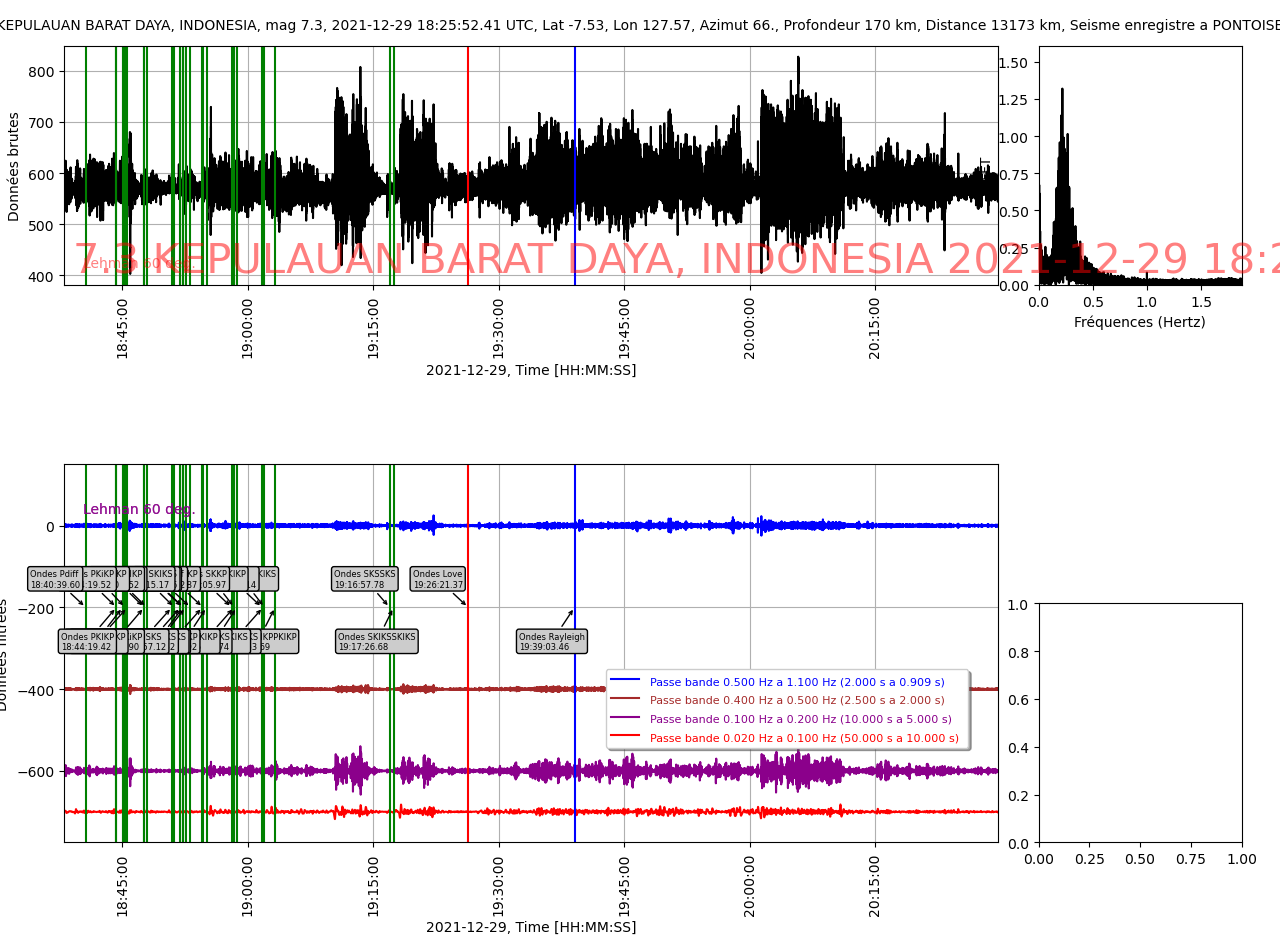
Task: Click the "Fréquences (Hertz)" axis label
Action: coord(1139,322)
